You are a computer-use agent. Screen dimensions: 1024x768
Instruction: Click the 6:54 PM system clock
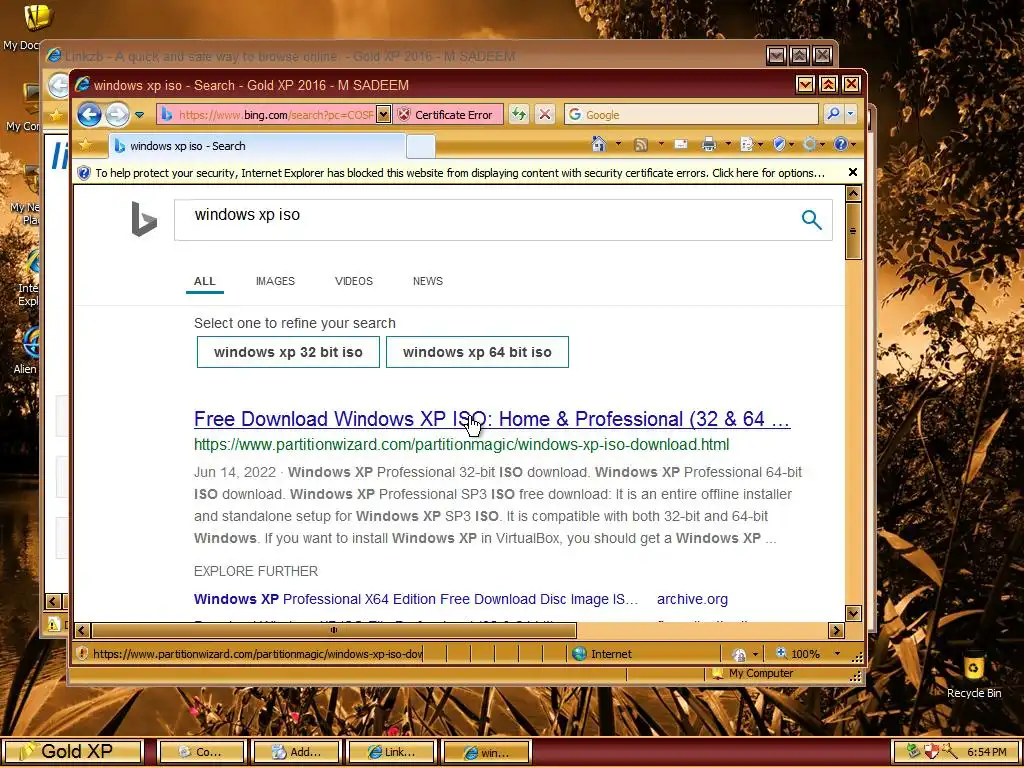coord(986,752)
